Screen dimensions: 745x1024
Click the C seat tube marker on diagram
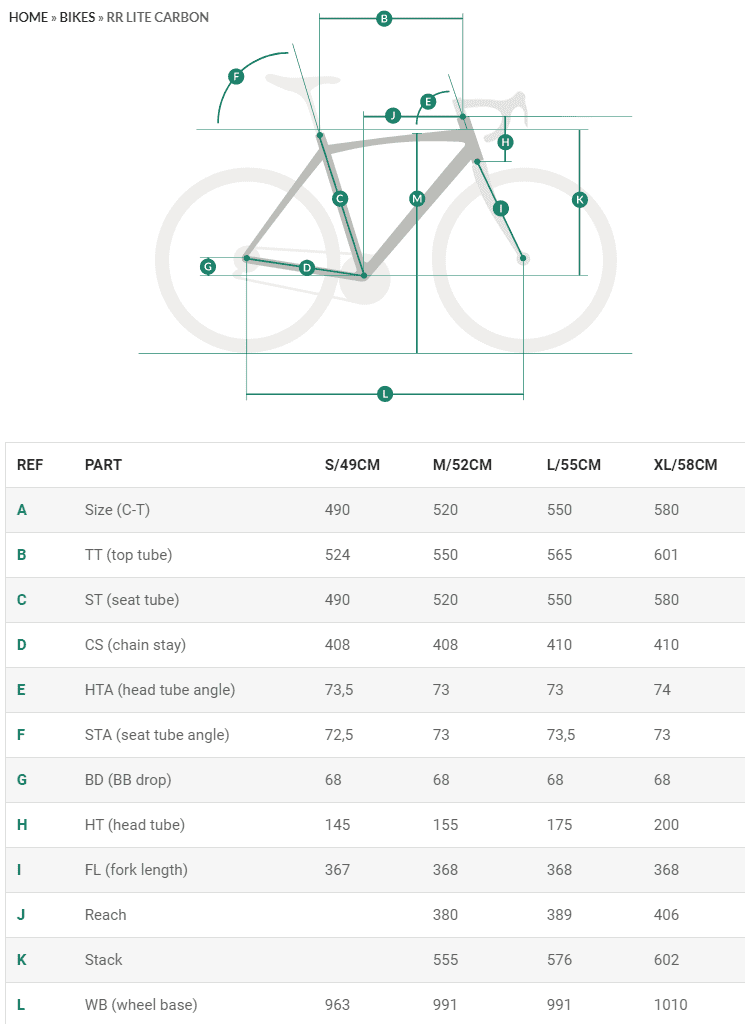[340, 199]
